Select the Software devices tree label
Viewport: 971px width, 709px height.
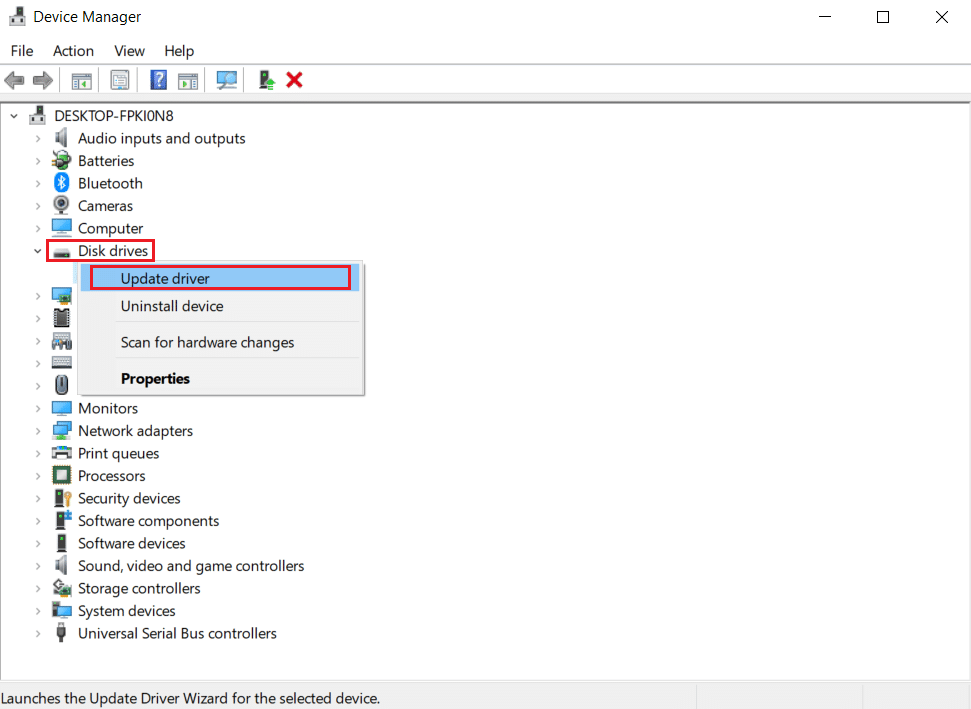tap(131, 543)
